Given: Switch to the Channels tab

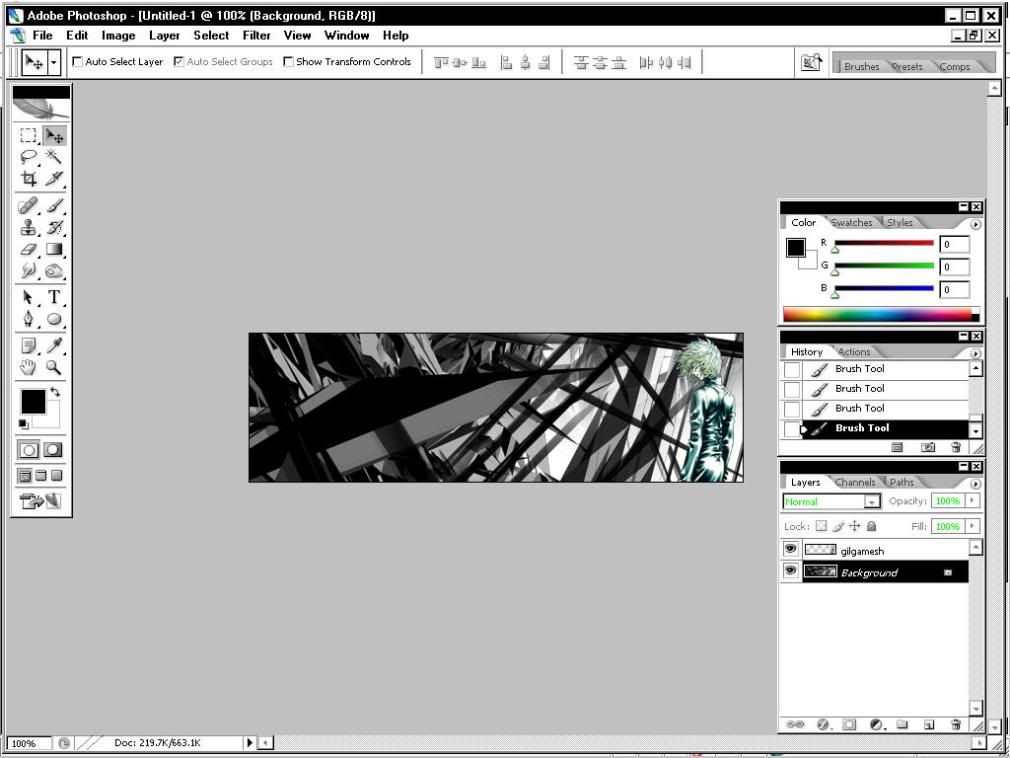Looking at the screenshot, I should (855, 482).
